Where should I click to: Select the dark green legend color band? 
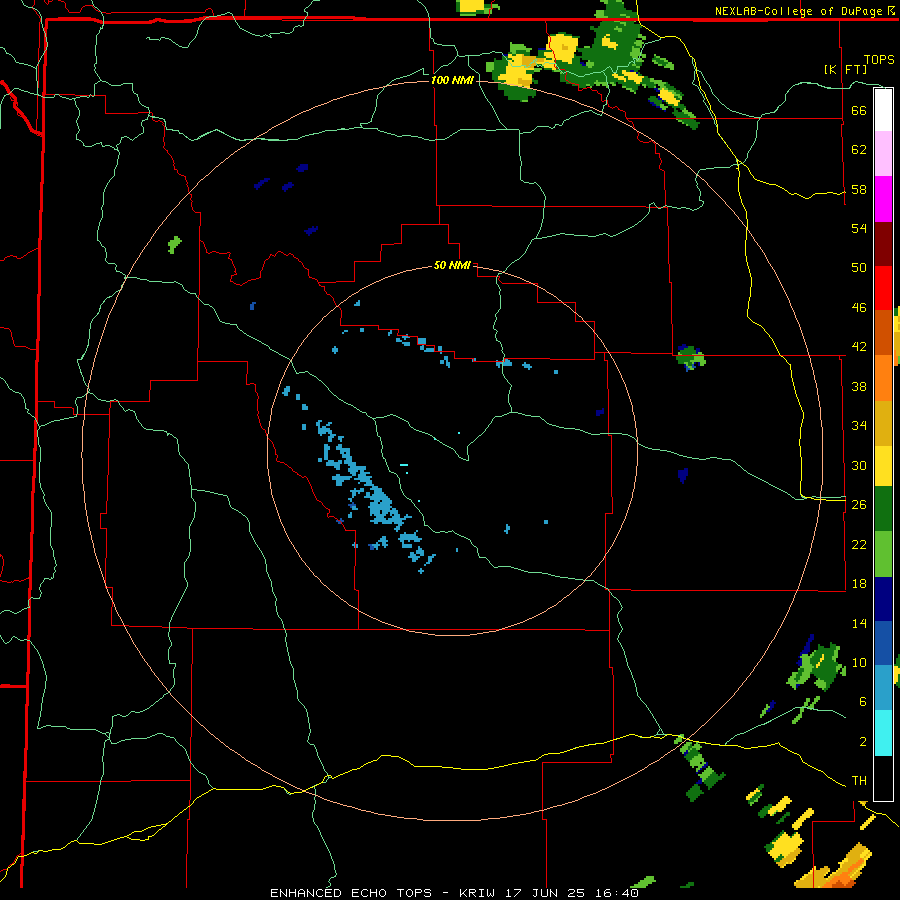point(883,509)
